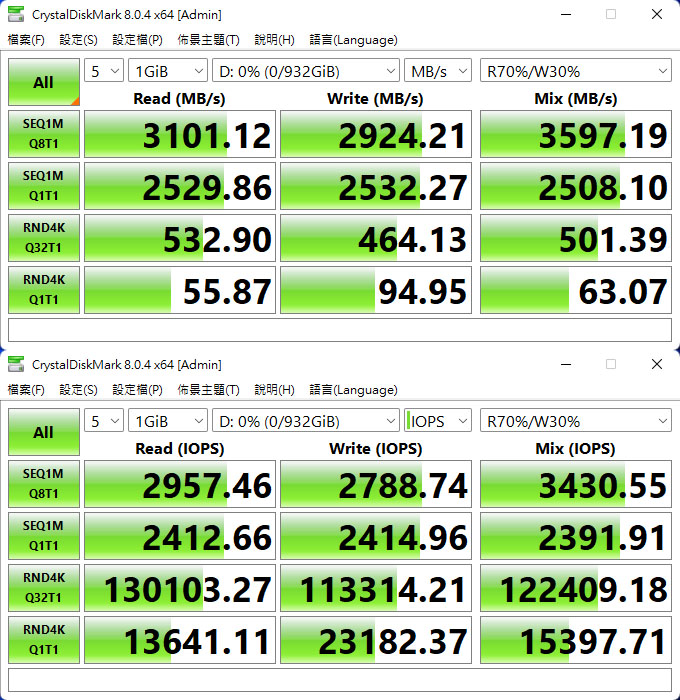Screen dimensions: 680x700
Task: Open 設定檔(P) menu in bottom window
Action: 137,390
